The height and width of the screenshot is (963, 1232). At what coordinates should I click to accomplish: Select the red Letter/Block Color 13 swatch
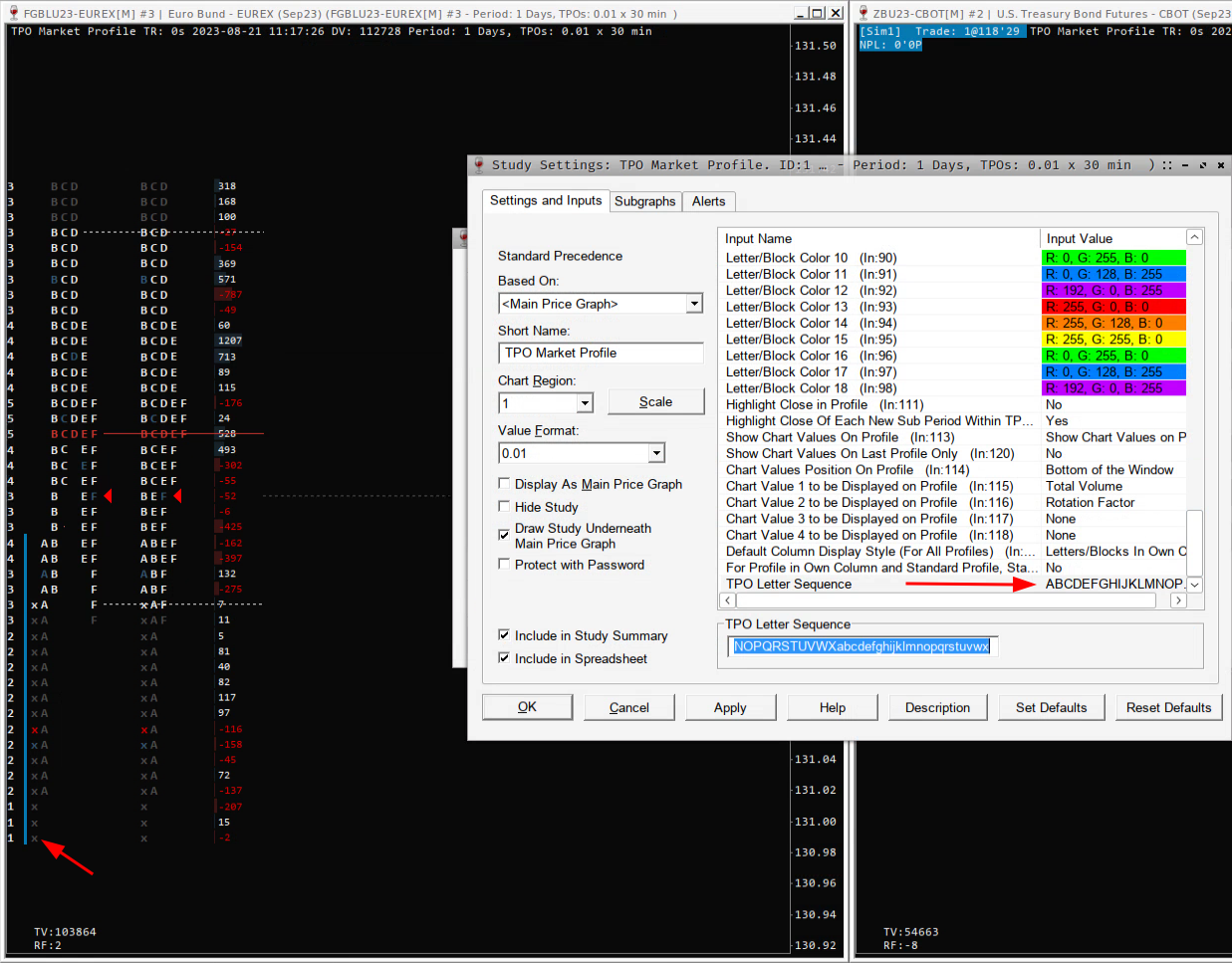(1113, 307)
